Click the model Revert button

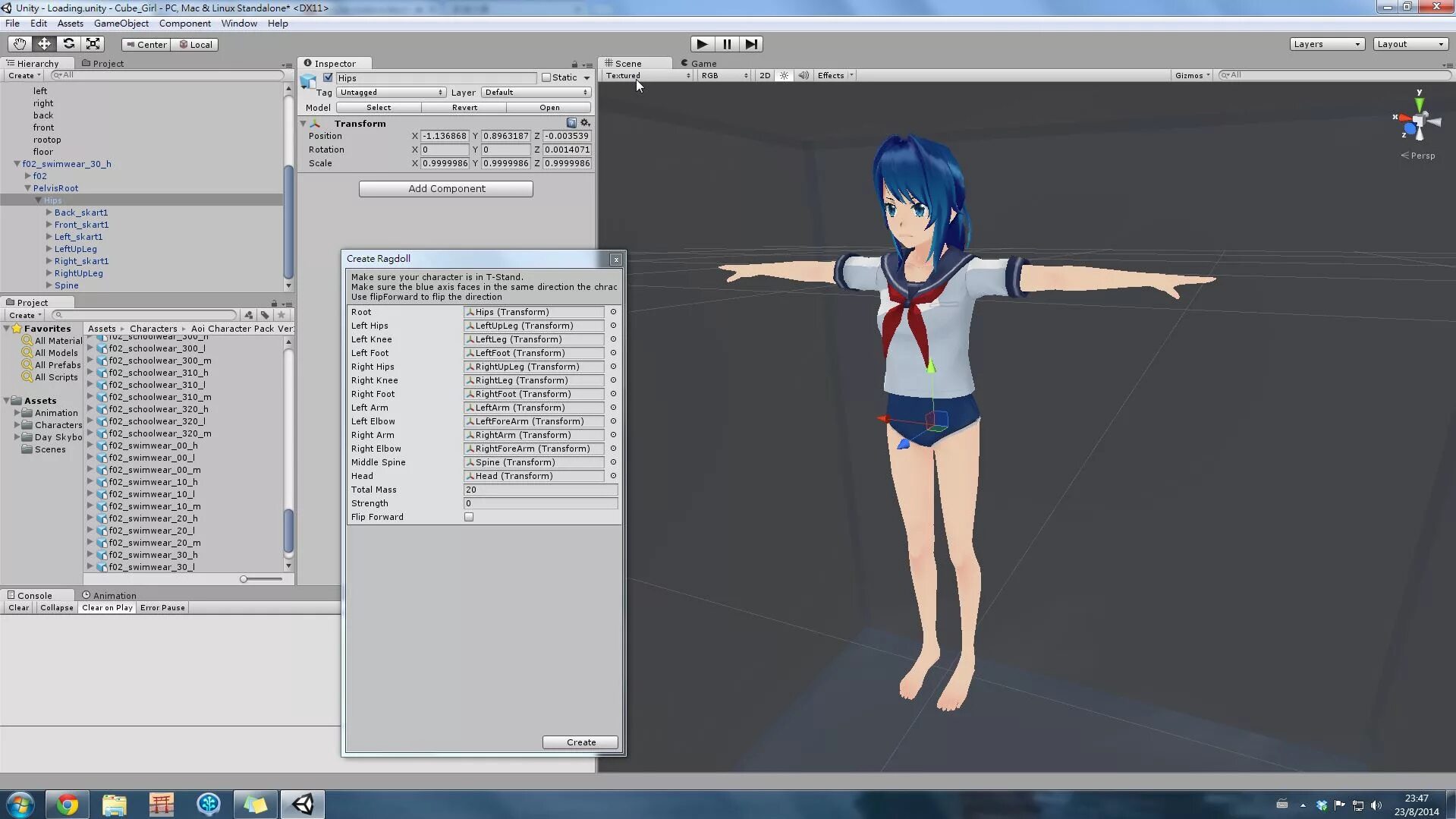[x=464, y=108]
